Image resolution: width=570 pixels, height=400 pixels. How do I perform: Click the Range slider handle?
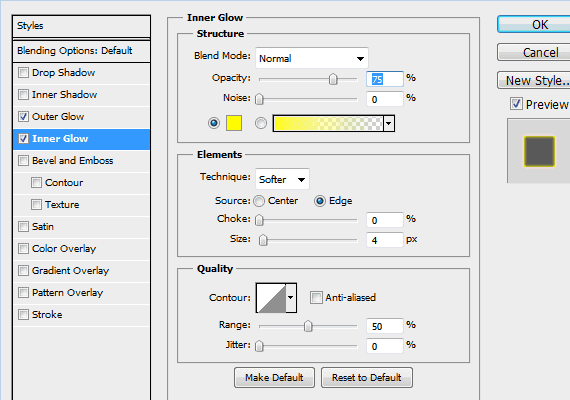[308, 326]
